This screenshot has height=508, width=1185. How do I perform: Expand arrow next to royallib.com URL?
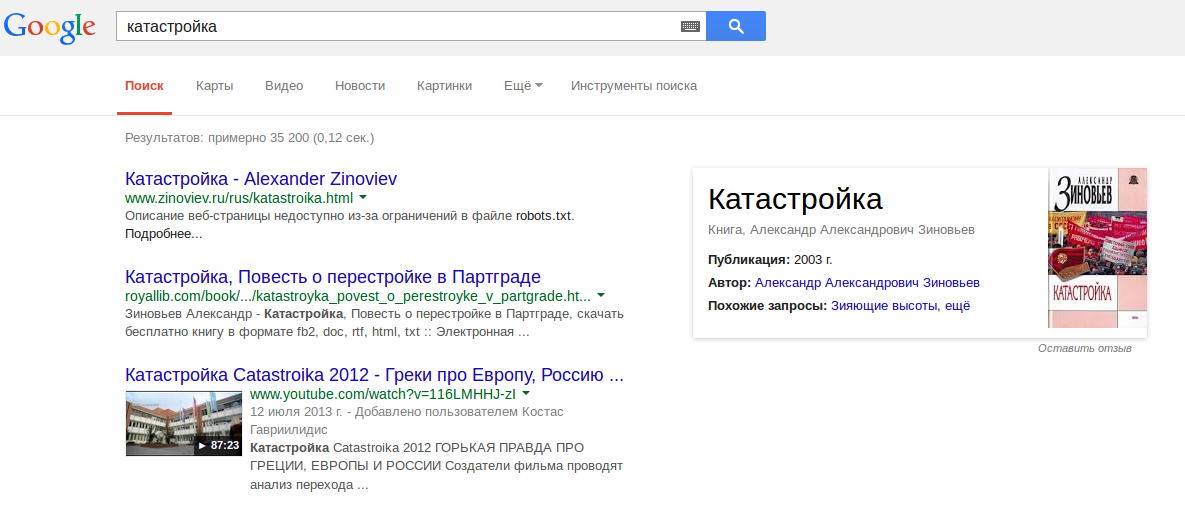click(601, 294)
